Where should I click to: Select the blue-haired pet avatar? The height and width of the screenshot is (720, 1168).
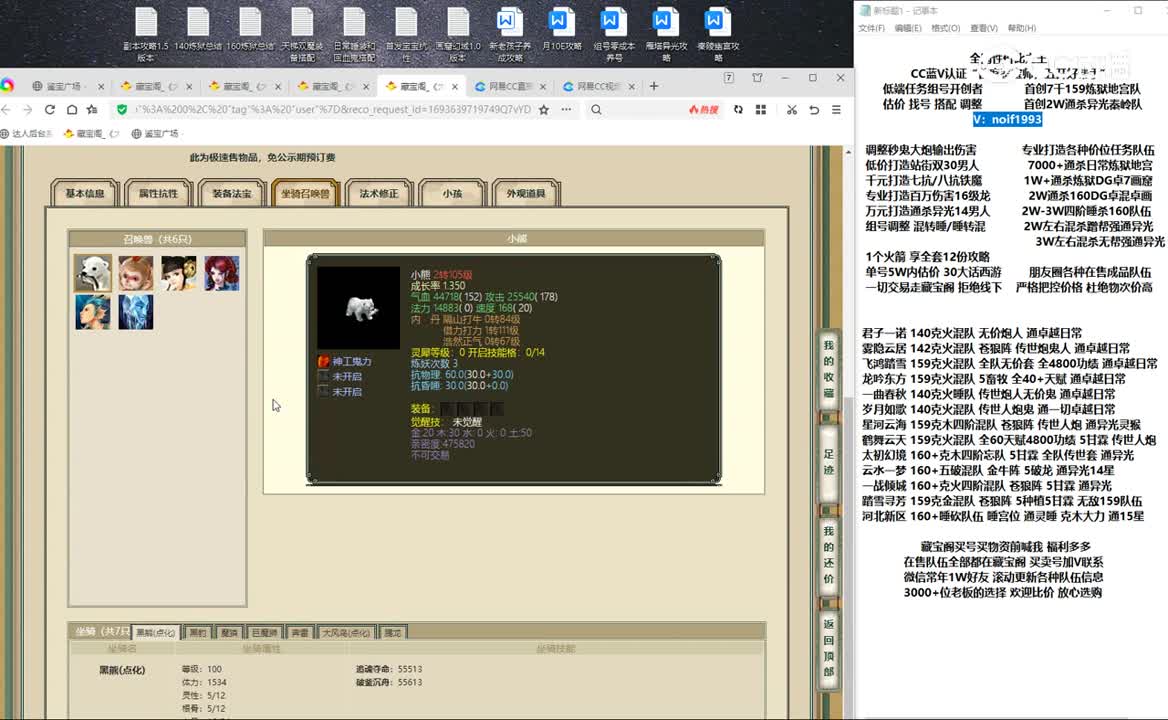(x=93, y=312)
